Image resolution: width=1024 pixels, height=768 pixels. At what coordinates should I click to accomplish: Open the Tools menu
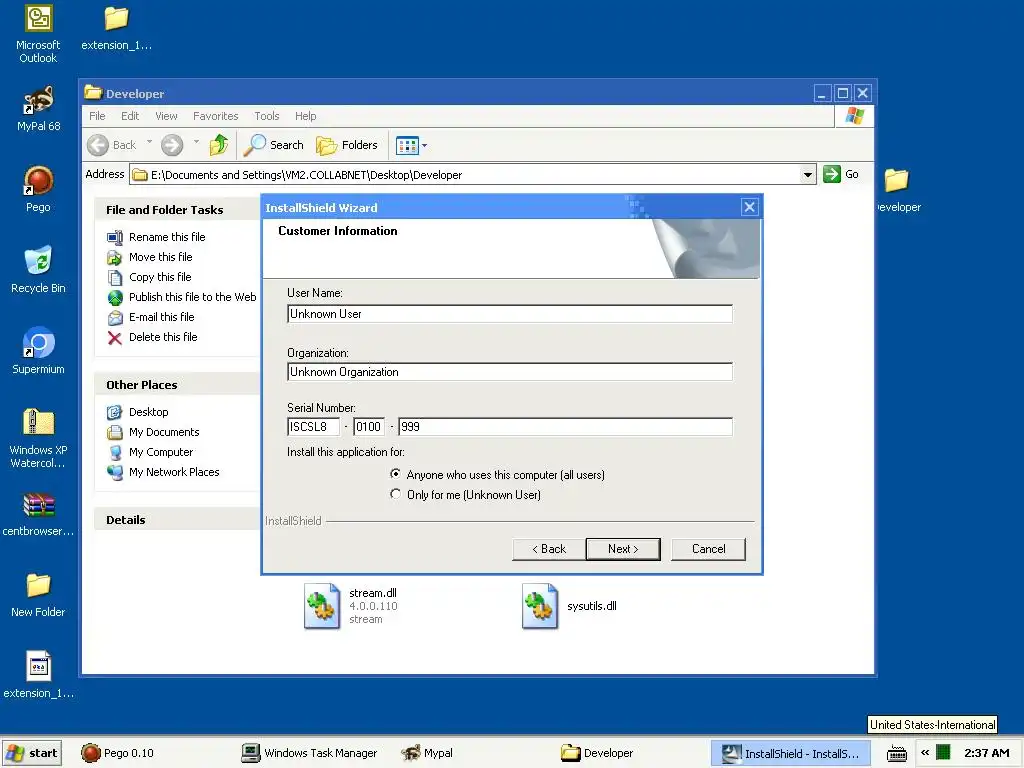(266, 116)
